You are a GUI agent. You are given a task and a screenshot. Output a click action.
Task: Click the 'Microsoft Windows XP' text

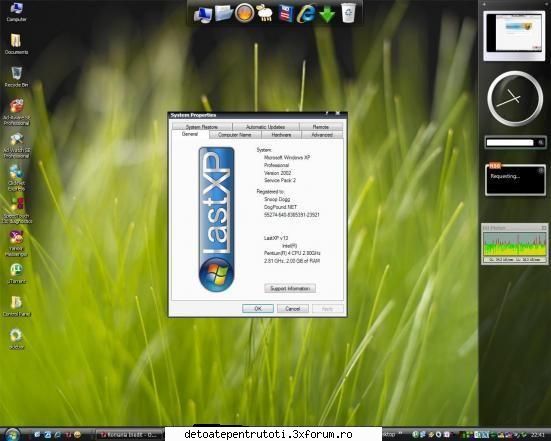(287, 158)
